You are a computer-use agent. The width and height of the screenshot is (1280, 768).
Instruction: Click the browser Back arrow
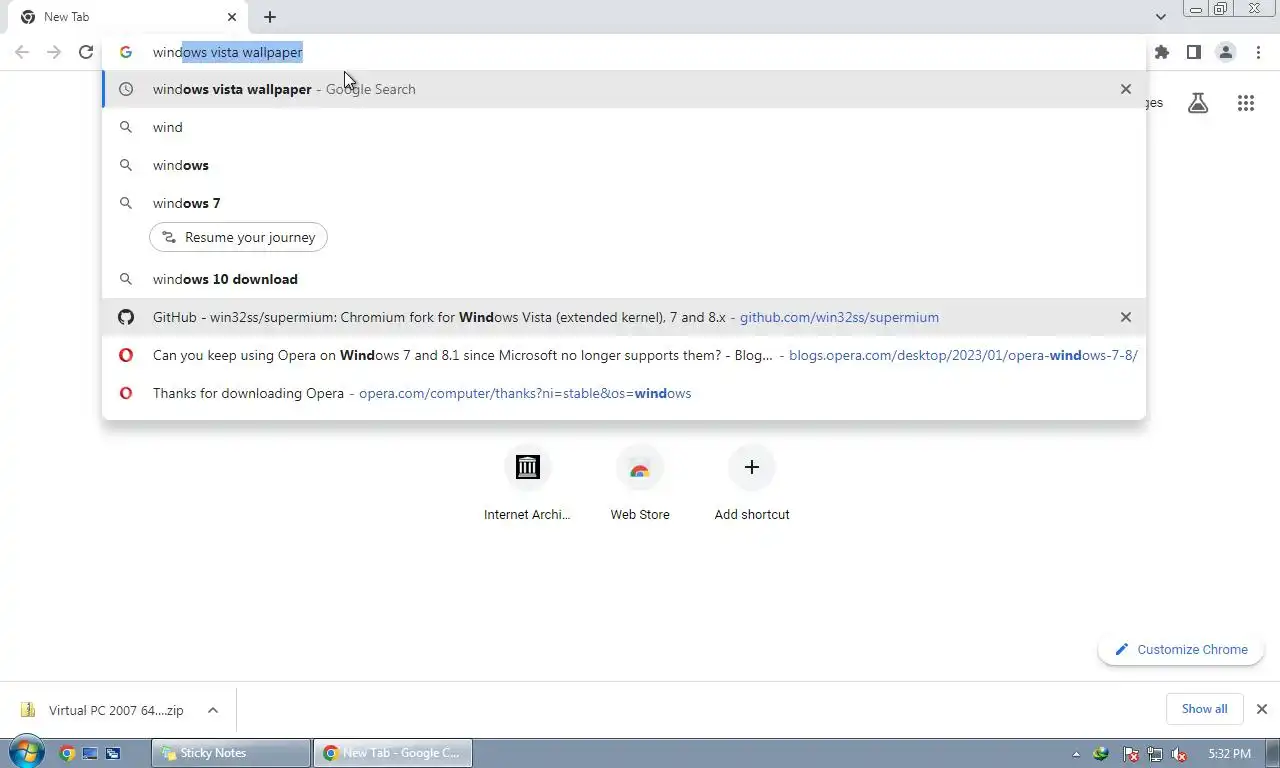point(22,52)
